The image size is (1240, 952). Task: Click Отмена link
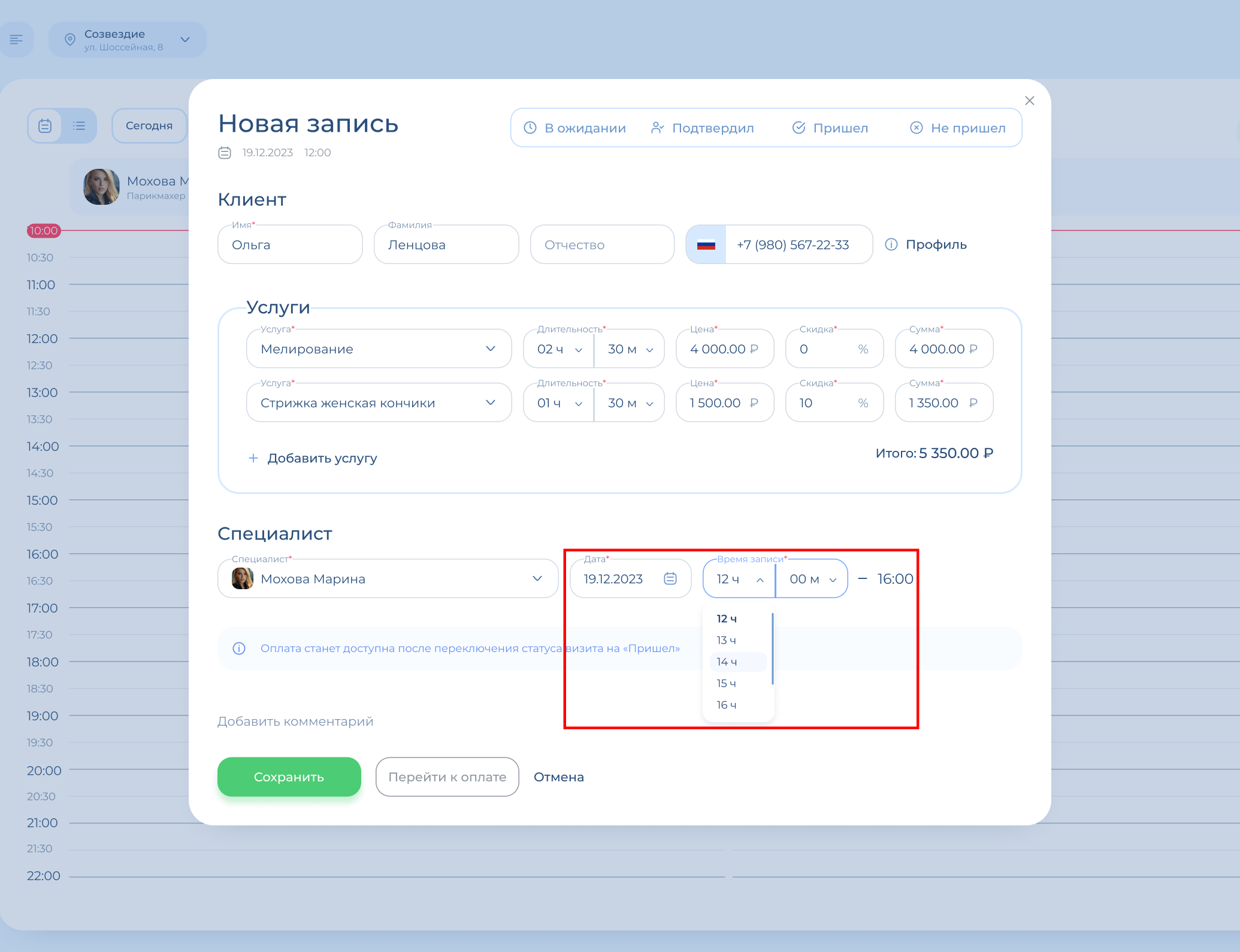(x=559, y=777)
